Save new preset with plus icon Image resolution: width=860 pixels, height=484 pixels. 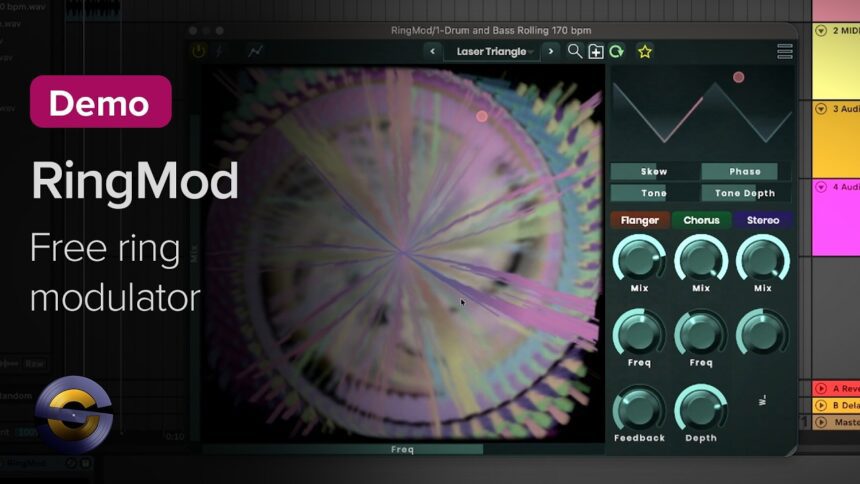pyautogui.click(x=596, y=52)
